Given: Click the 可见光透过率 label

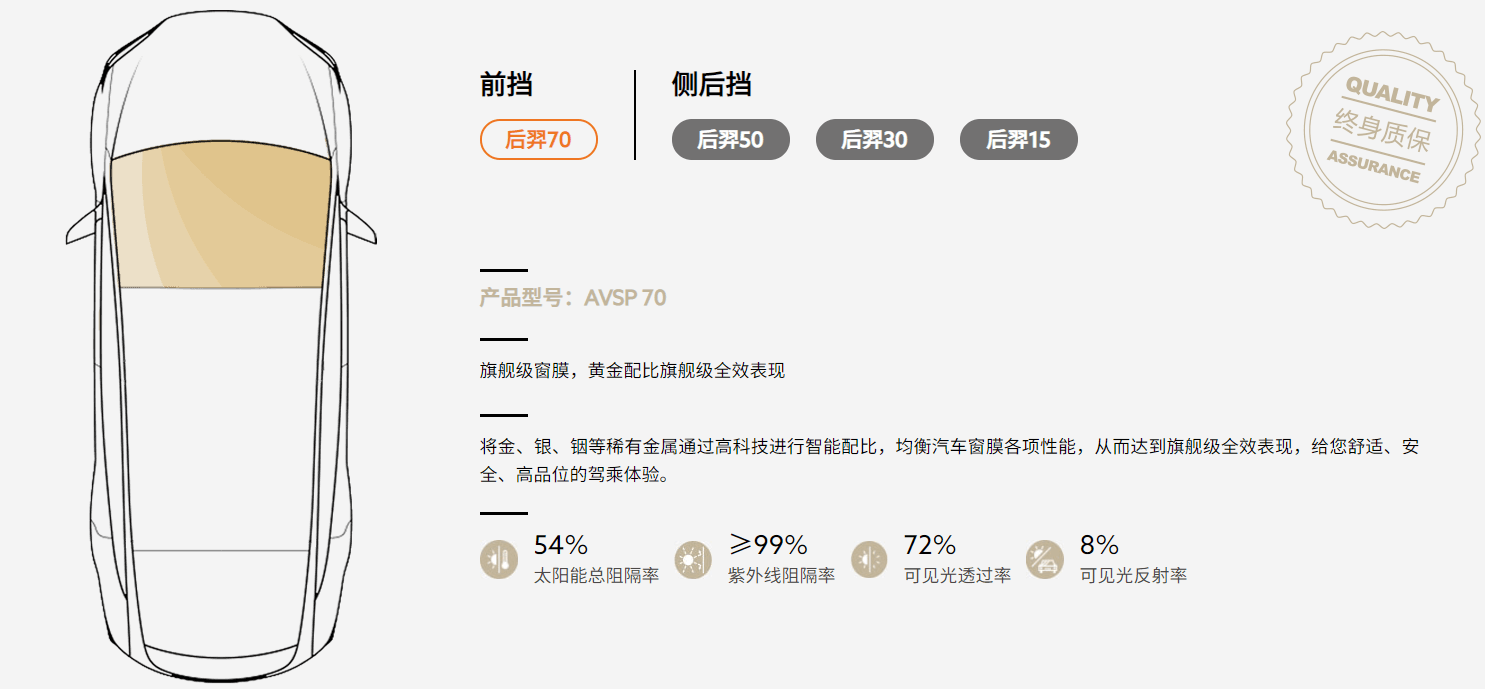Looking at the screenshot, I should click(x=957, y=576).
